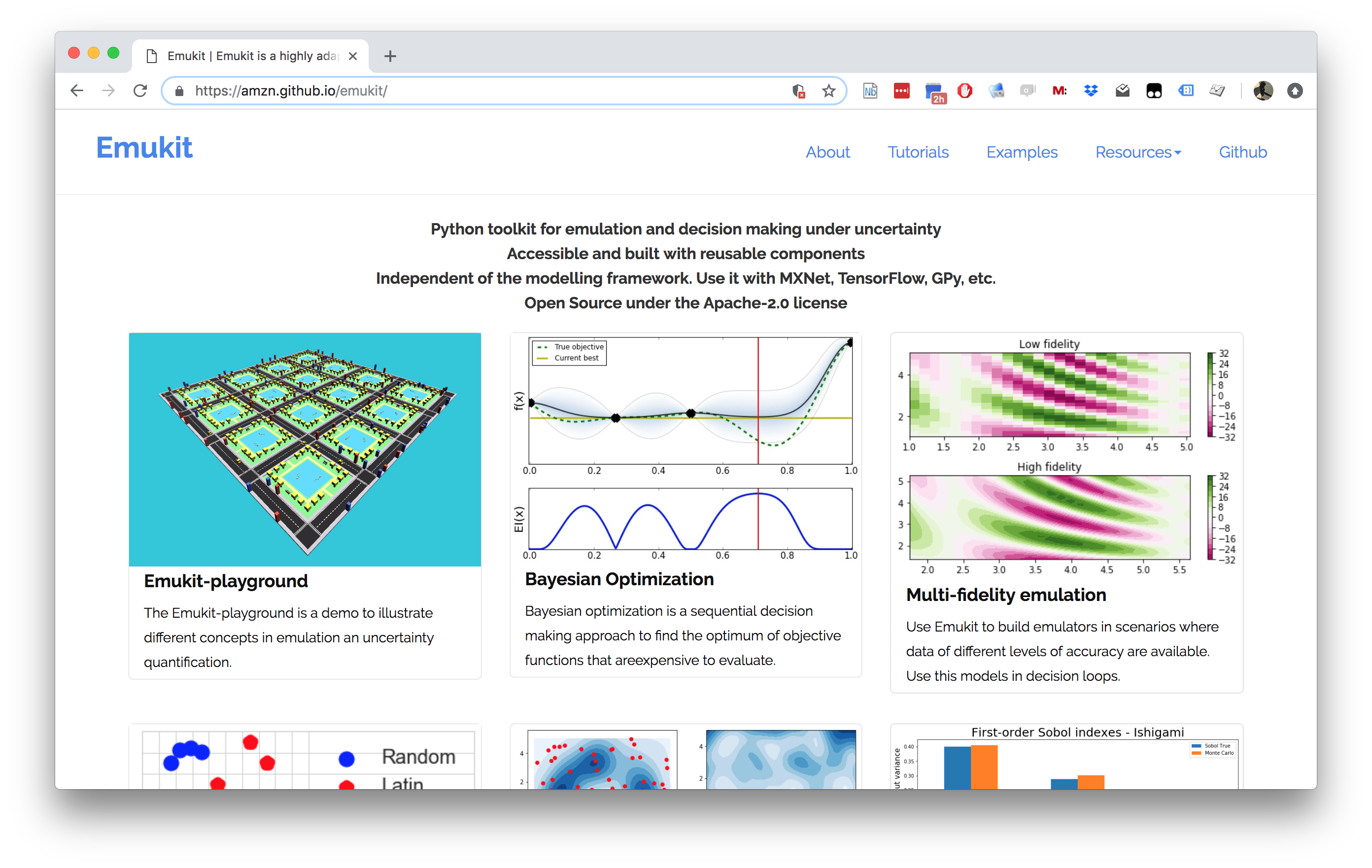Open the Dropbox extension icon
Image resolution: width=1372 pixels, height=868 pixels.
tap(1091, 91)
